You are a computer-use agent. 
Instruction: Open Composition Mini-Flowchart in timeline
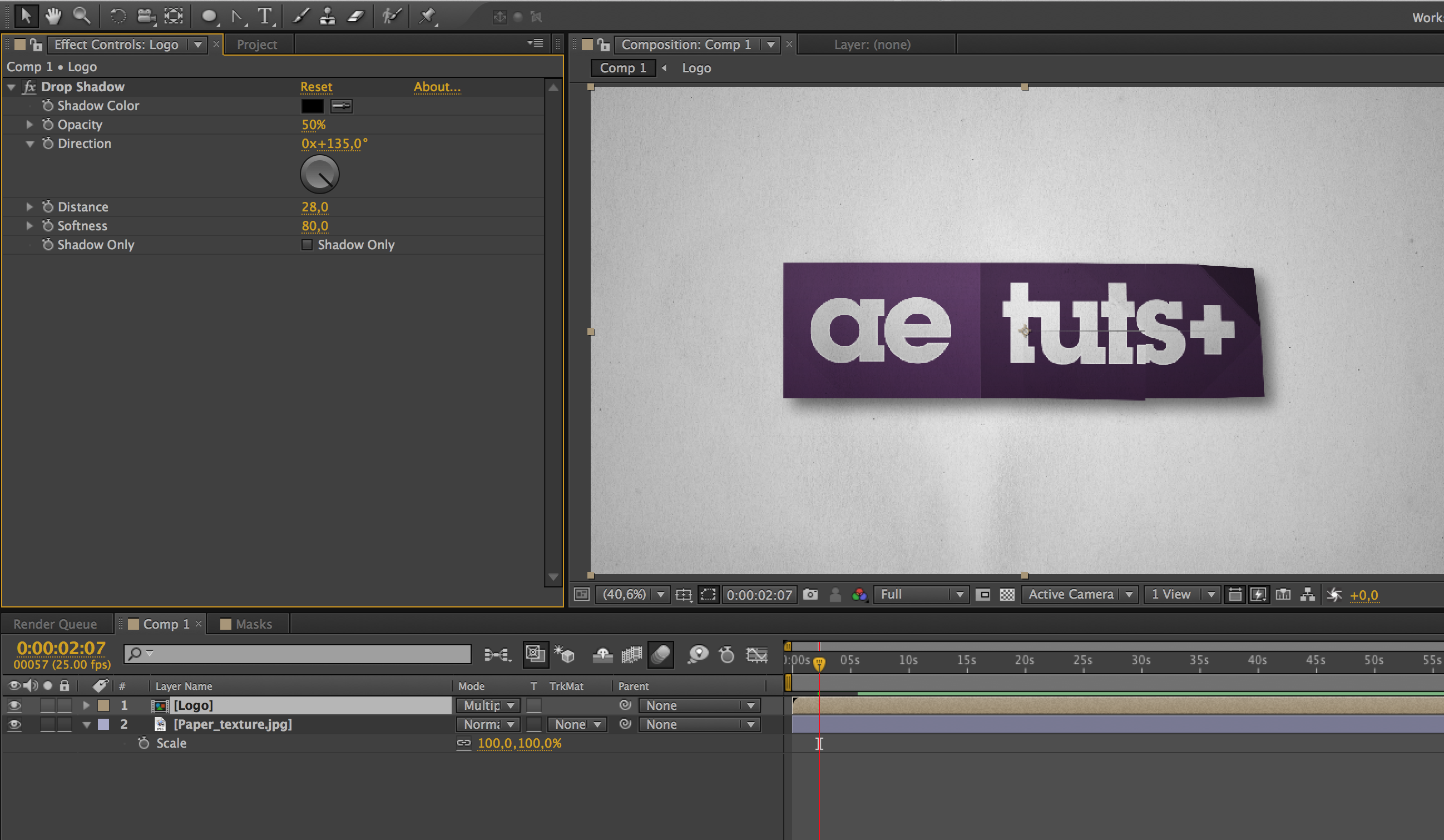[x=496, y=654]
